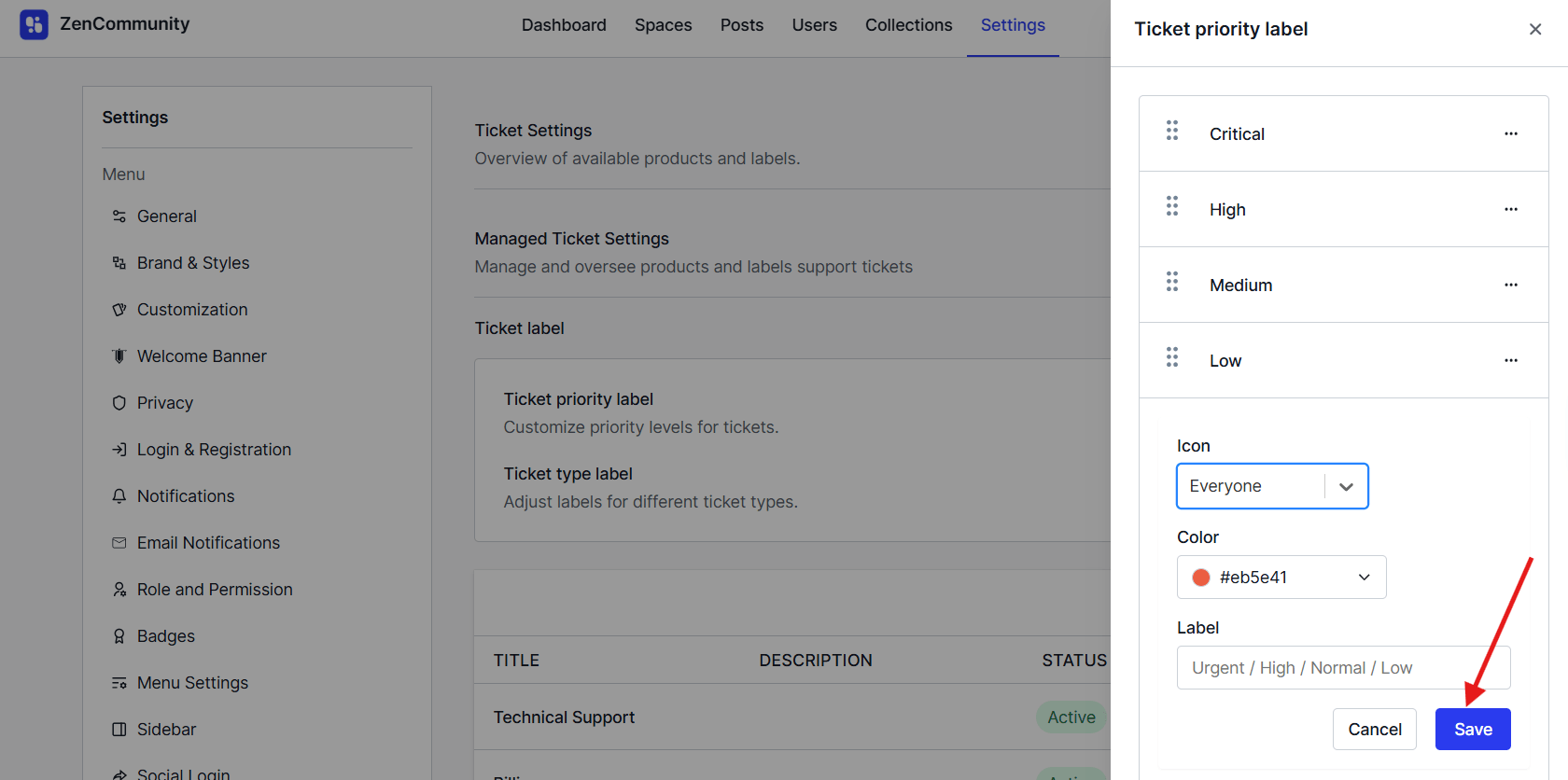Cancel the priority label form
Screen dimensions: 1568x780
[1375, 730]
